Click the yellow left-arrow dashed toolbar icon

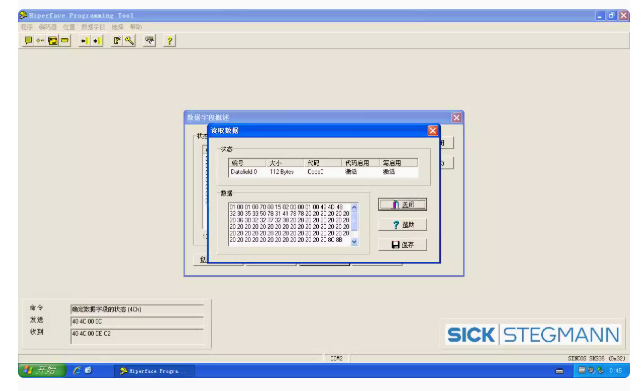click(40, 41)
